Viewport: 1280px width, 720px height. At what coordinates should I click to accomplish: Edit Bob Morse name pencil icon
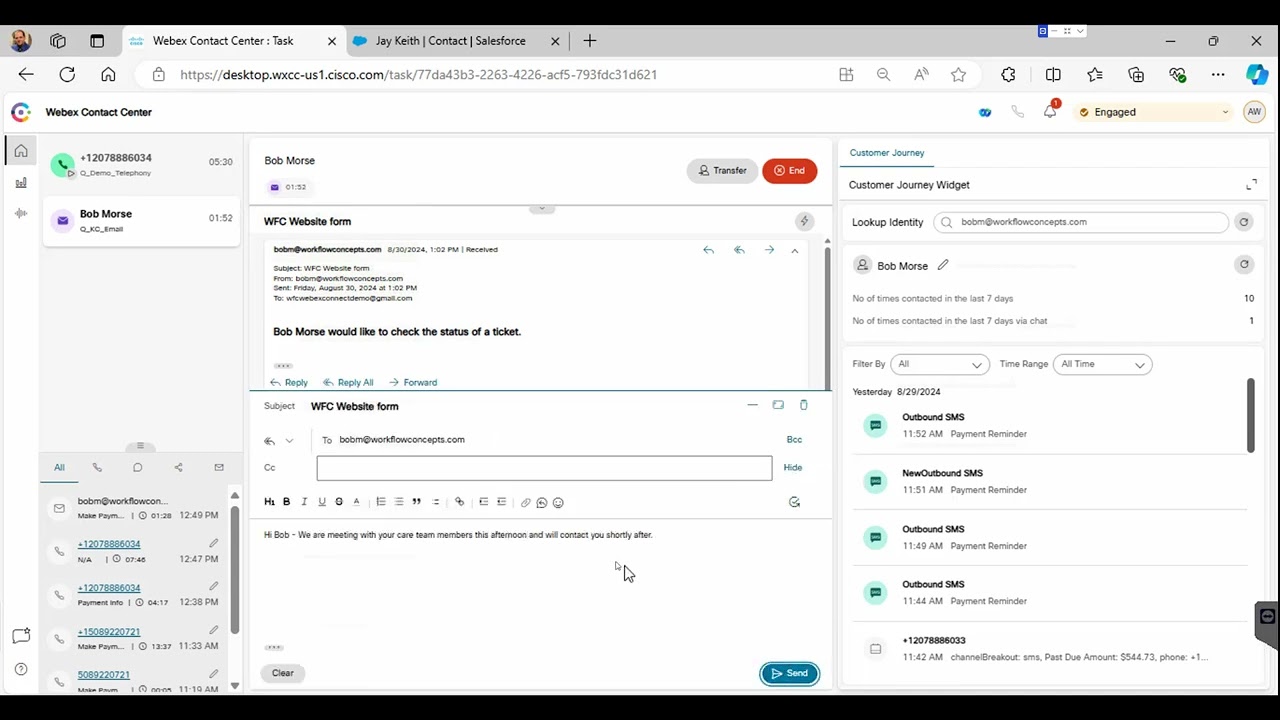(x=943, y=265)
